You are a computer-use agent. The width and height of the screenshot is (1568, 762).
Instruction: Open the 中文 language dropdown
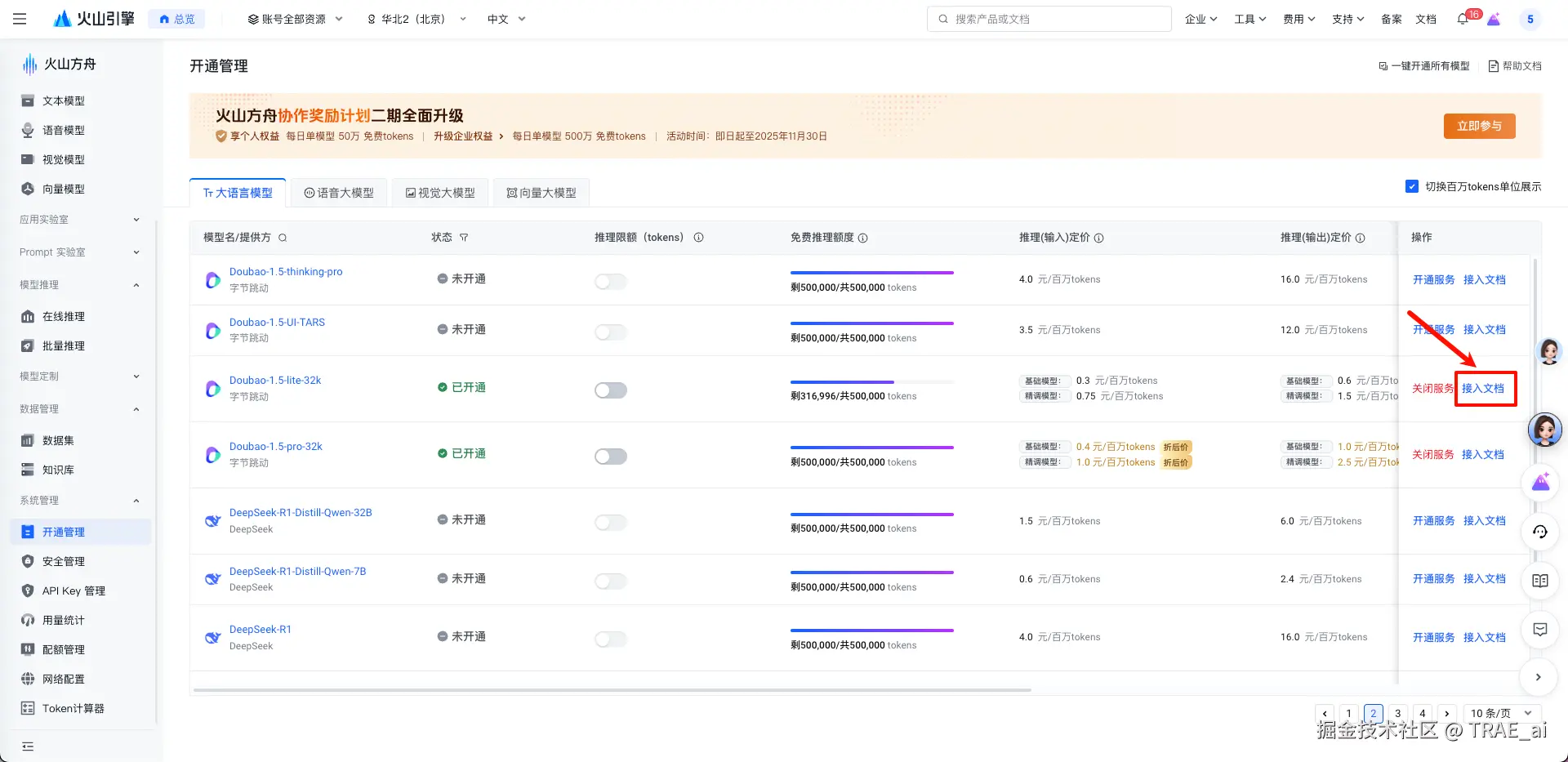[x=506, y=19]
